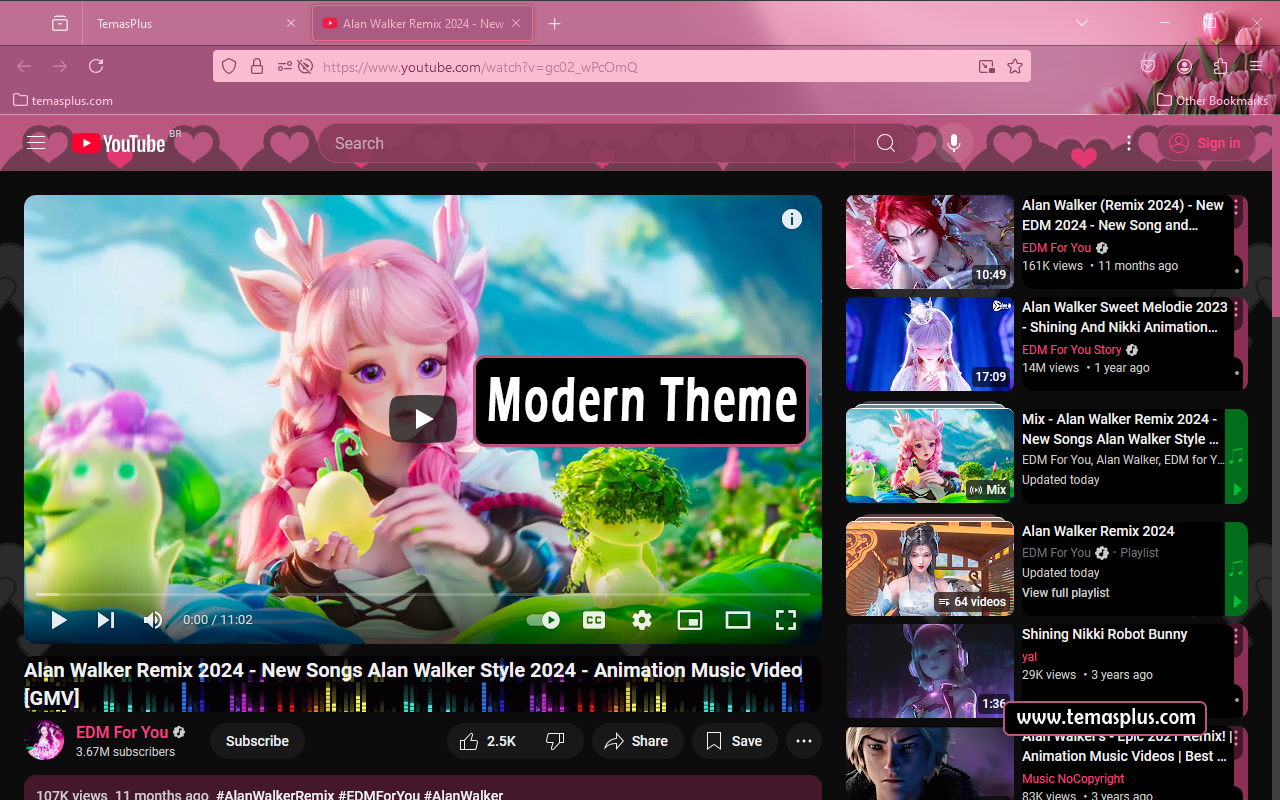Viewport: 1280px width, 800px height.
Task: Open YouTube settings three-dot menu
Action: pos(1129,143)
